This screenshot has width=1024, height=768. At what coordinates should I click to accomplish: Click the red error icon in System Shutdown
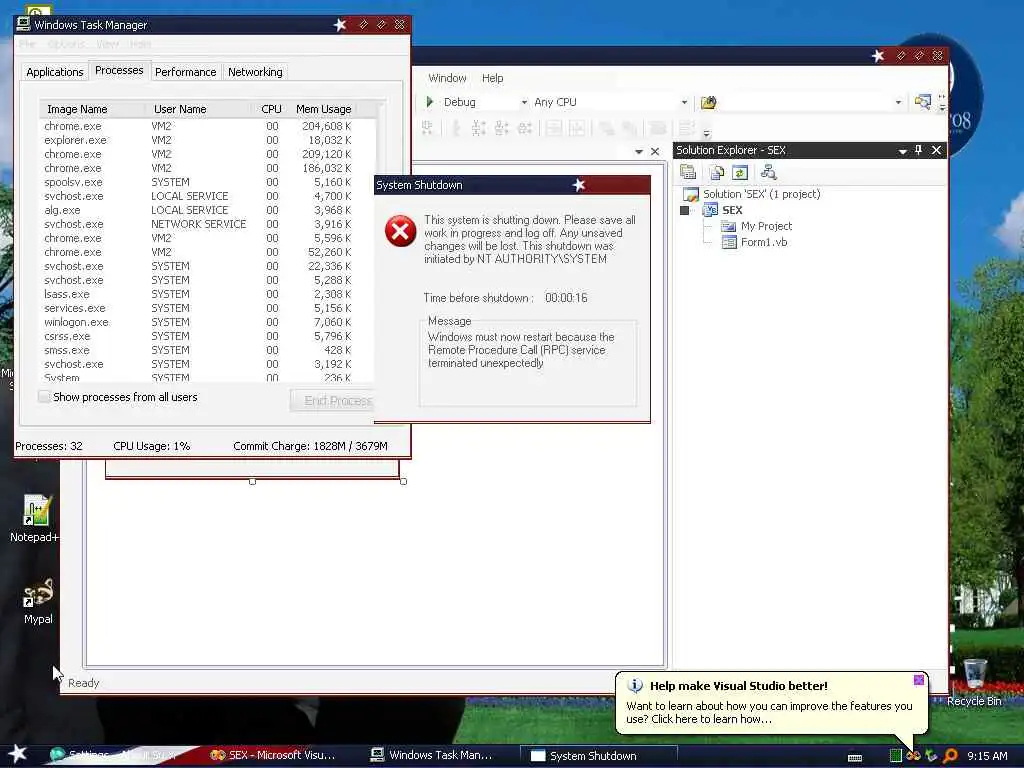pos(400,231)
